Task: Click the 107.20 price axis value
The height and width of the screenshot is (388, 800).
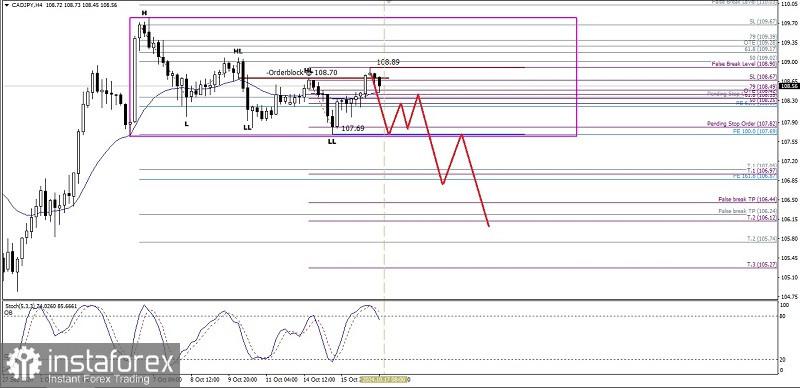Action: click(790, 161)
